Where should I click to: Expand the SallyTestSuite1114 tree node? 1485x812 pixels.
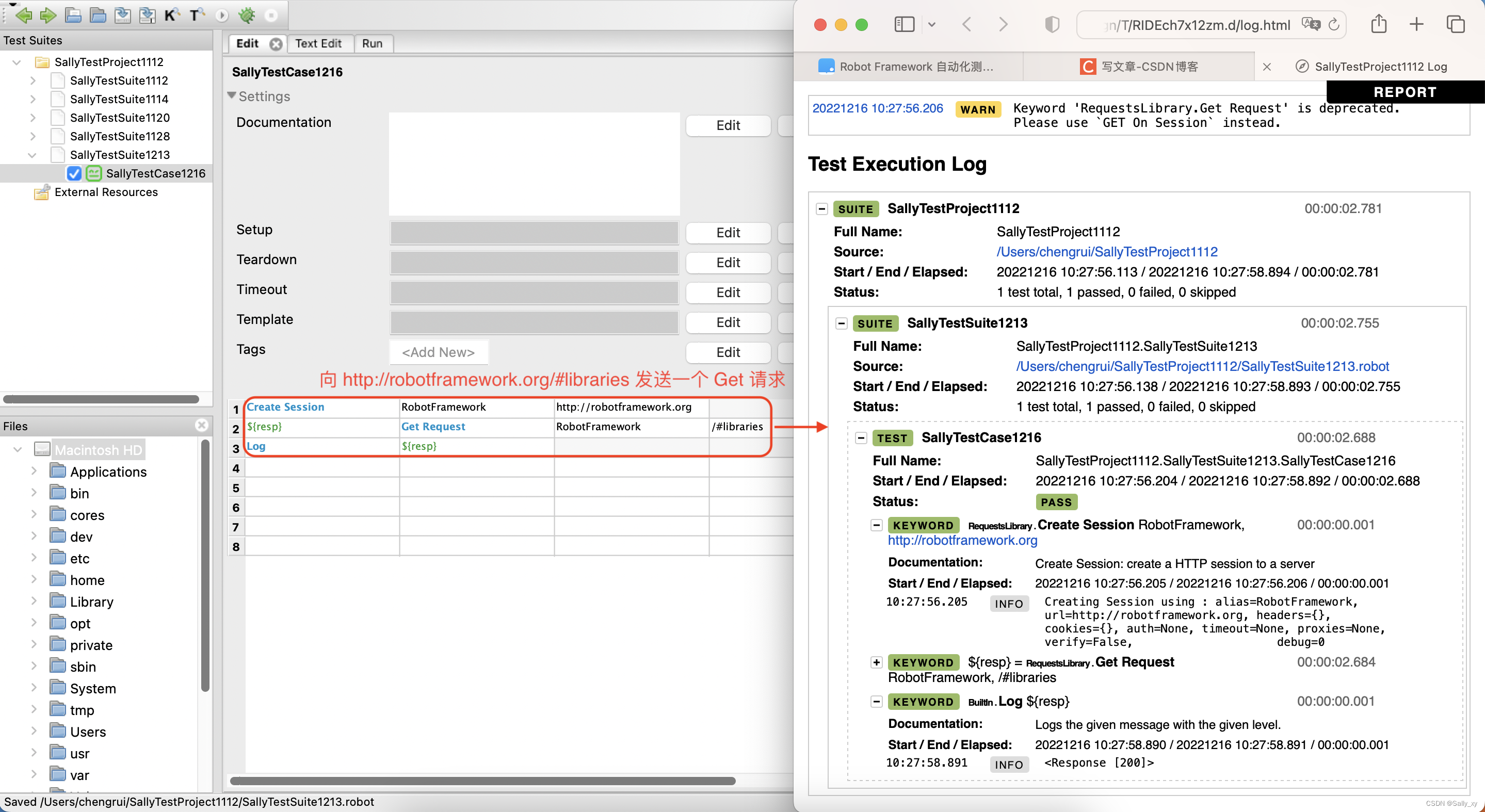click(33, 99)
